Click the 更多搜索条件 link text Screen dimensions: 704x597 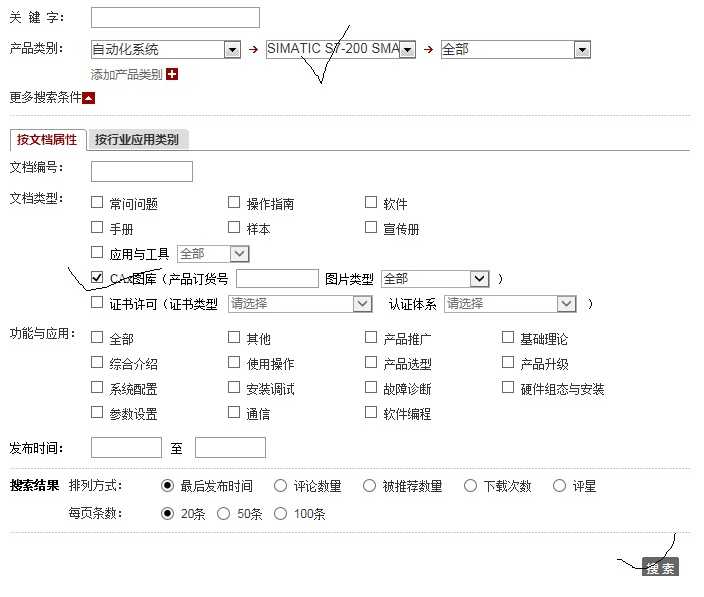tap(45, 97)
